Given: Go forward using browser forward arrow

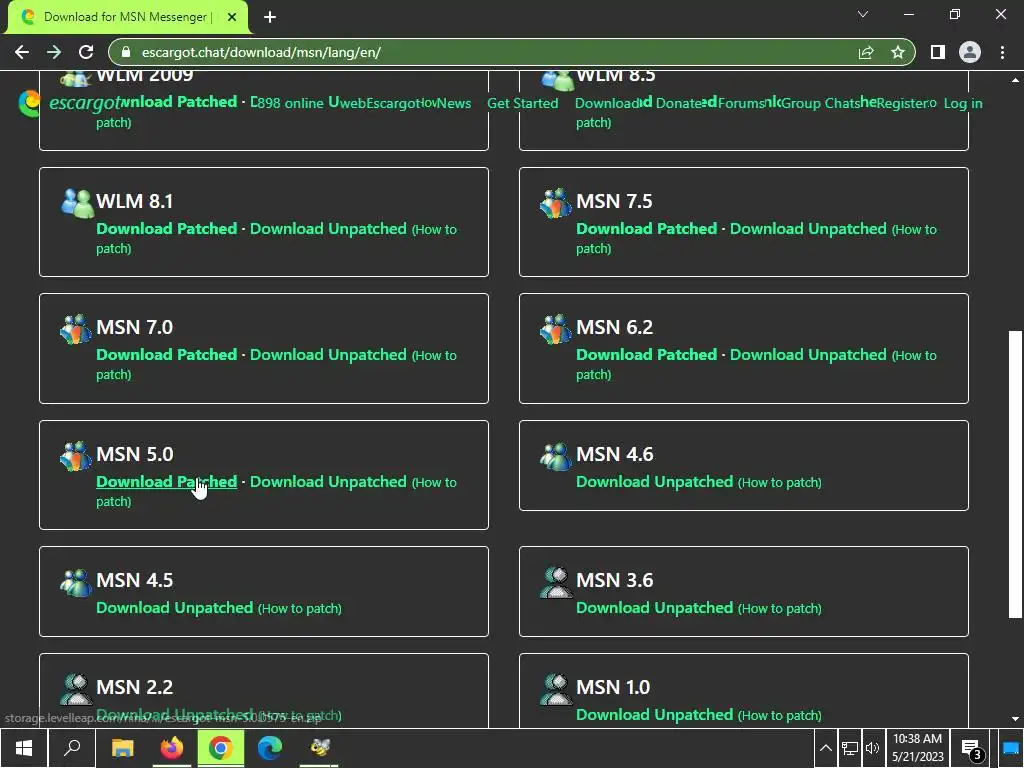Looking at the screenshot, I should click(54, 52).
